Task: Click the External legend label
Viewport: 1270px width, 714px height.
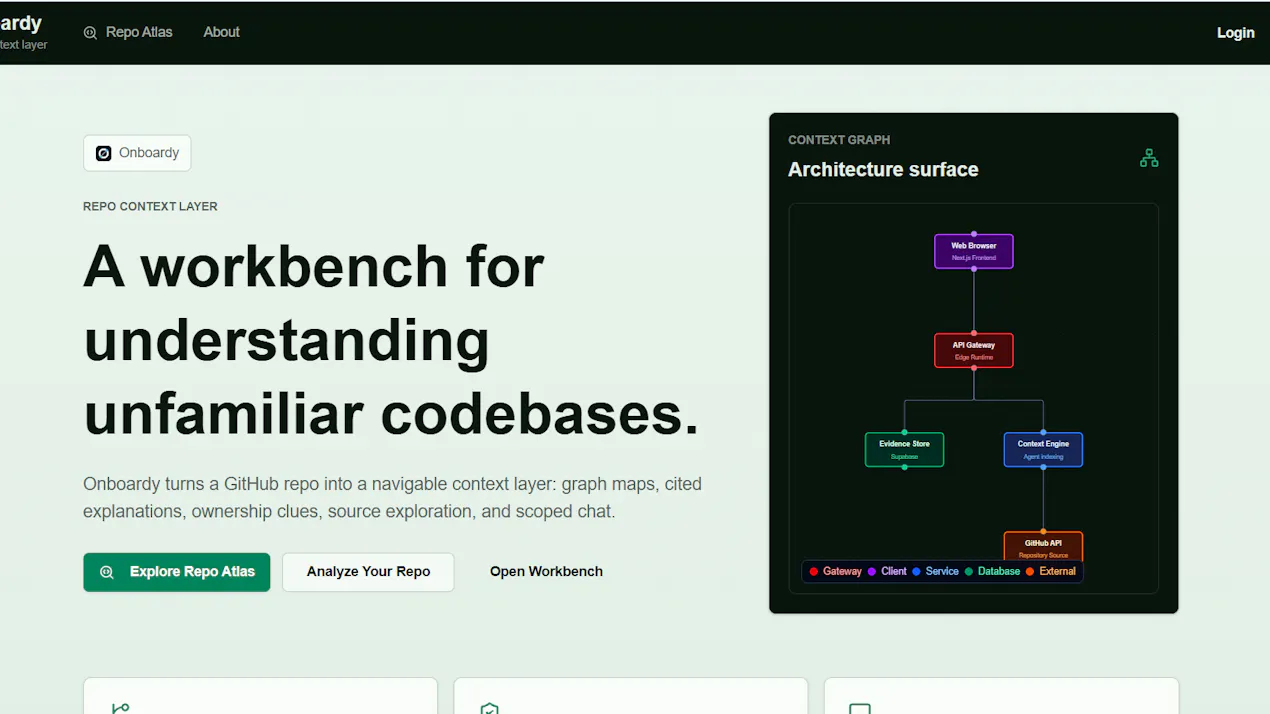Action: click(x=1057, y=572)
